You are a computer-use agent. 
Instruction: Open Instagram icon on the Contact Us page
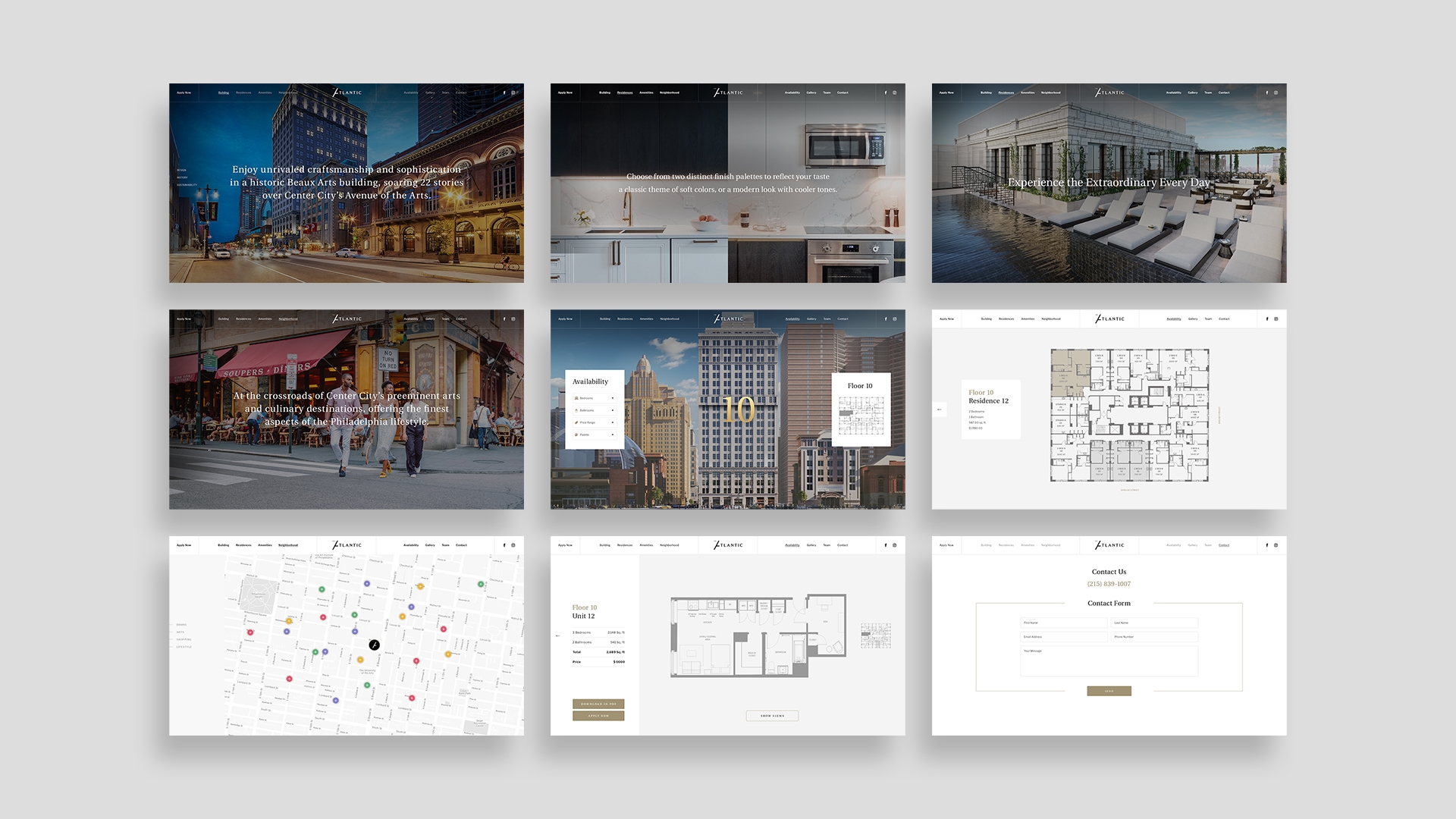tap(1276, 545)
